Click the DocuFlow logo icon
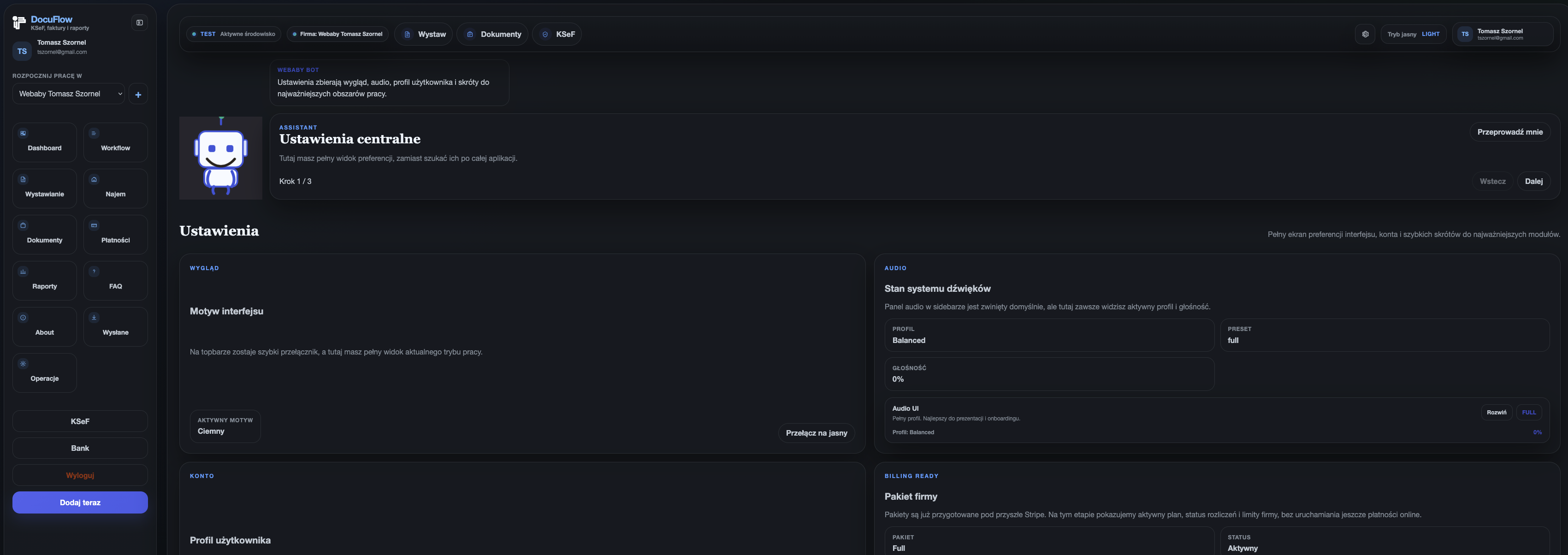 pyautogui.click(x=19, y=23)
